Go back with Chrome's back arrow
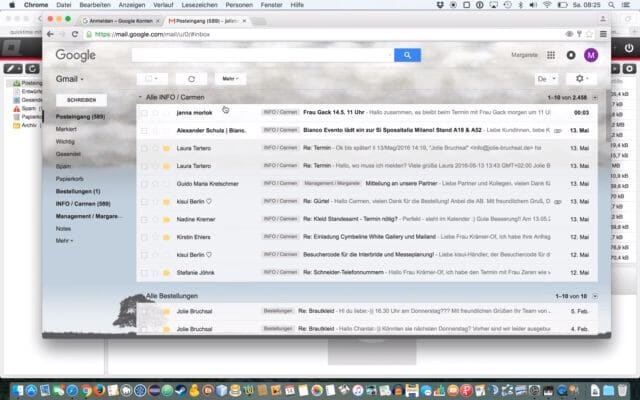The height and width of the screenshot is (400, 640). point(50,34)
